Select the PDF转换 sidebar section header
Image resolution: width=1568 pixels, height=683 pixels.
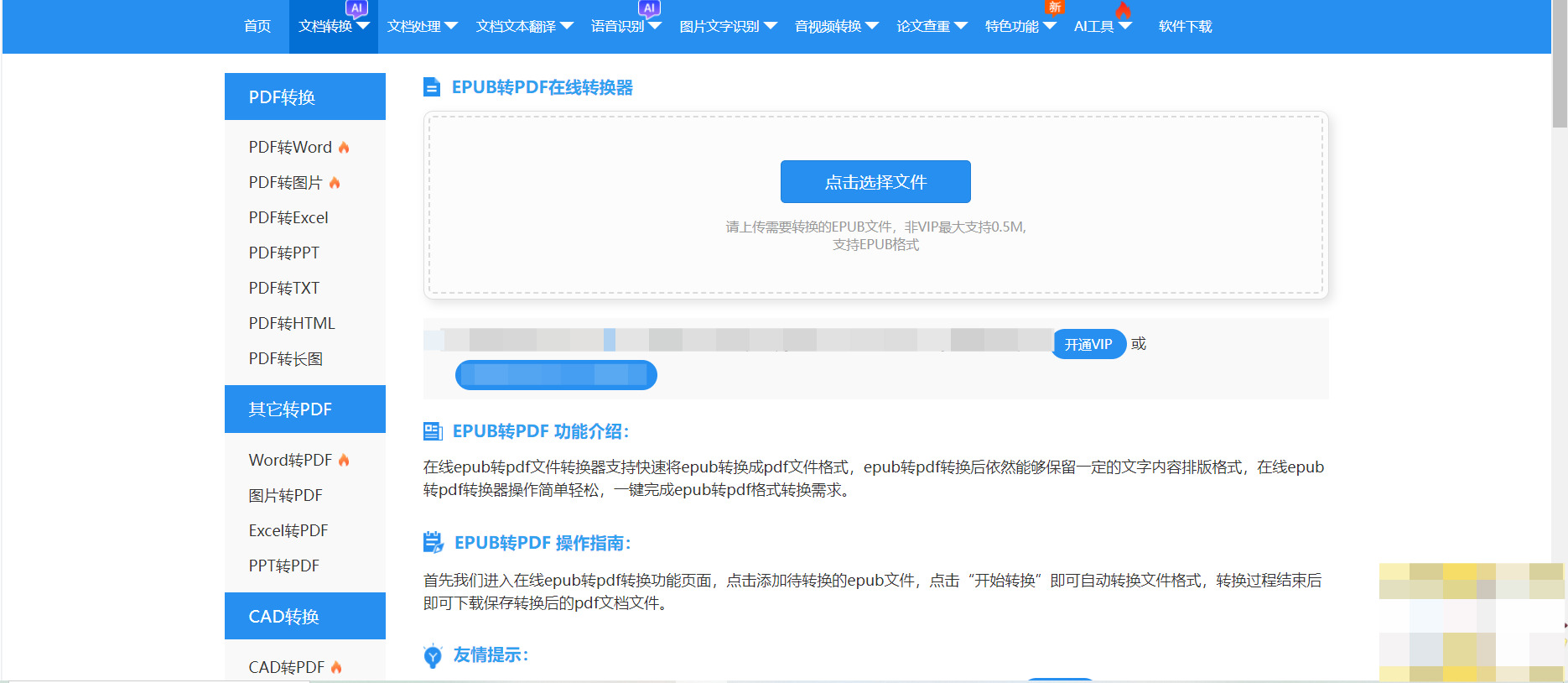(305, 96)
